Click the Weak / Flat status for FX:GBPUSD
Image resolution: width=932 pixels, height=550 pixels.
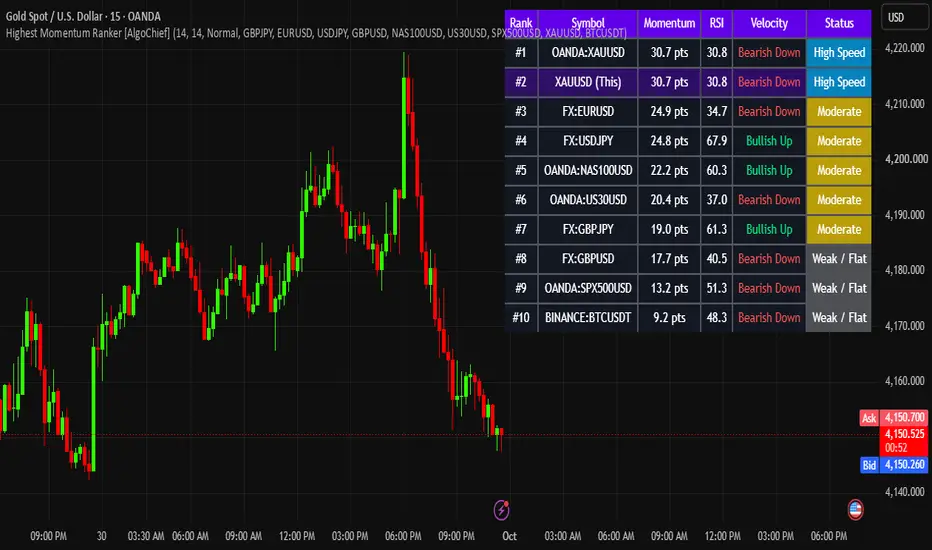click(839, 259)
